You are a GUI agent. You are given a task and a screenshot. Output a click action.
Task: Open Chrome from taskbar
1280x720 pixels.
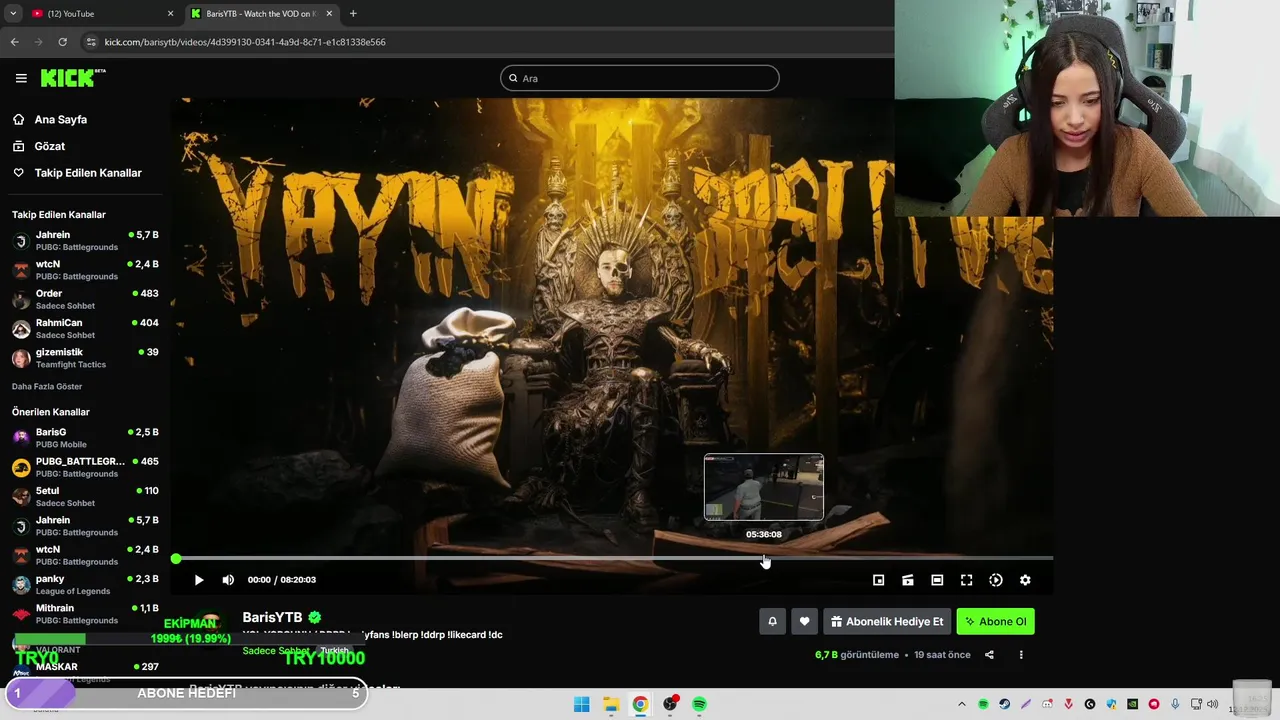tap(640, 704)
